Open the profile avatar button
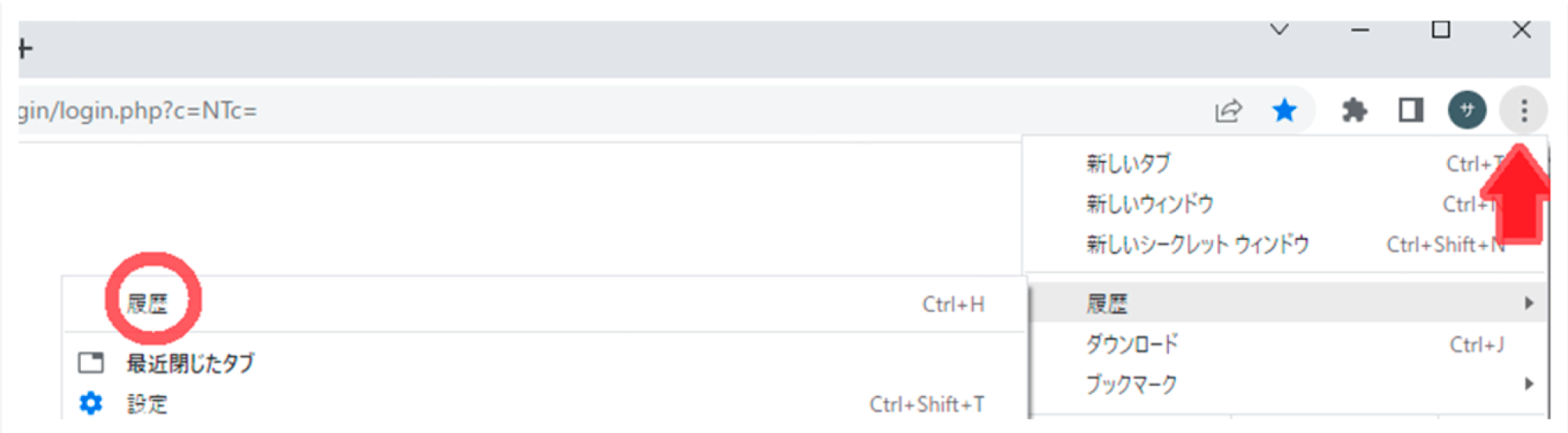Viewport: 1568px width, 433px height. point(1467,111)
